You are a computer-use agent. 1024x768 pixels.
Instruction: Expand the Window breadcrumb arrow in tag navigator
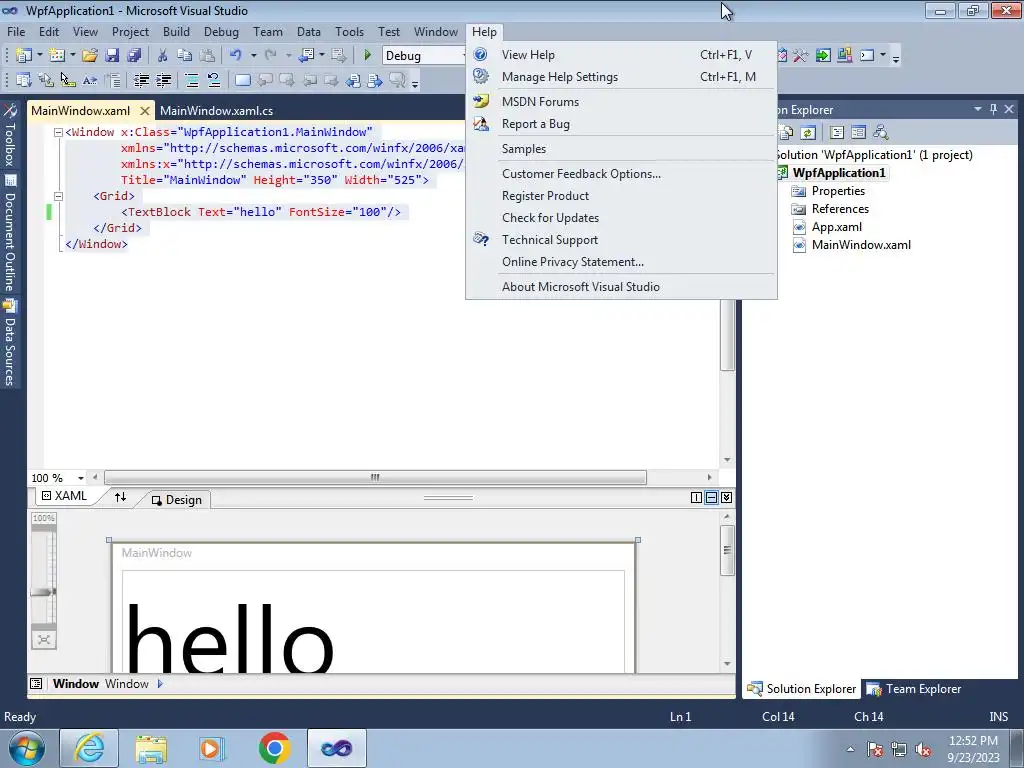click(160, 684)
